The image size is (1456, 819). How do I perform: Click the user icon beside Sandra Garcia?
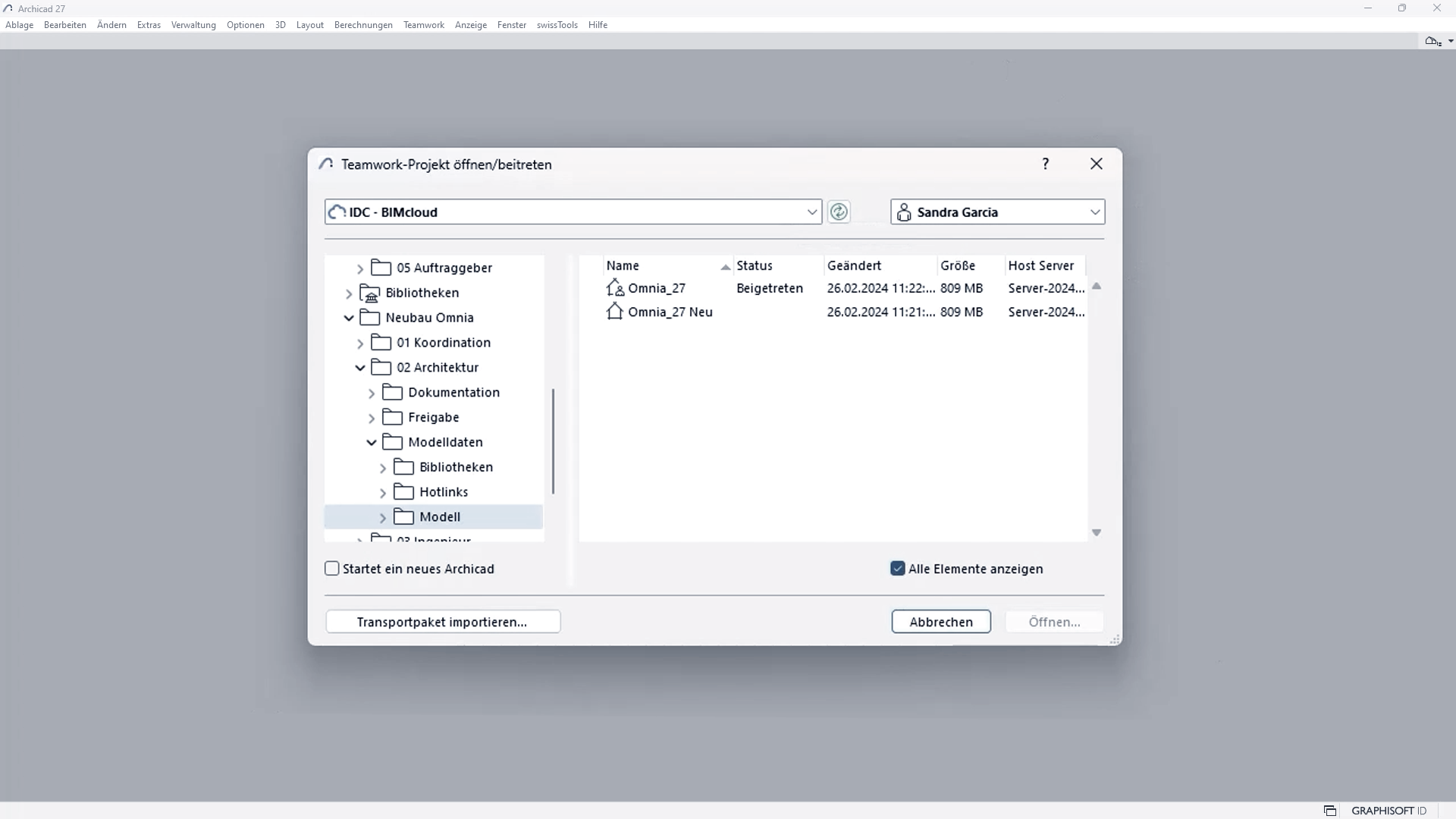coord(904,212)
